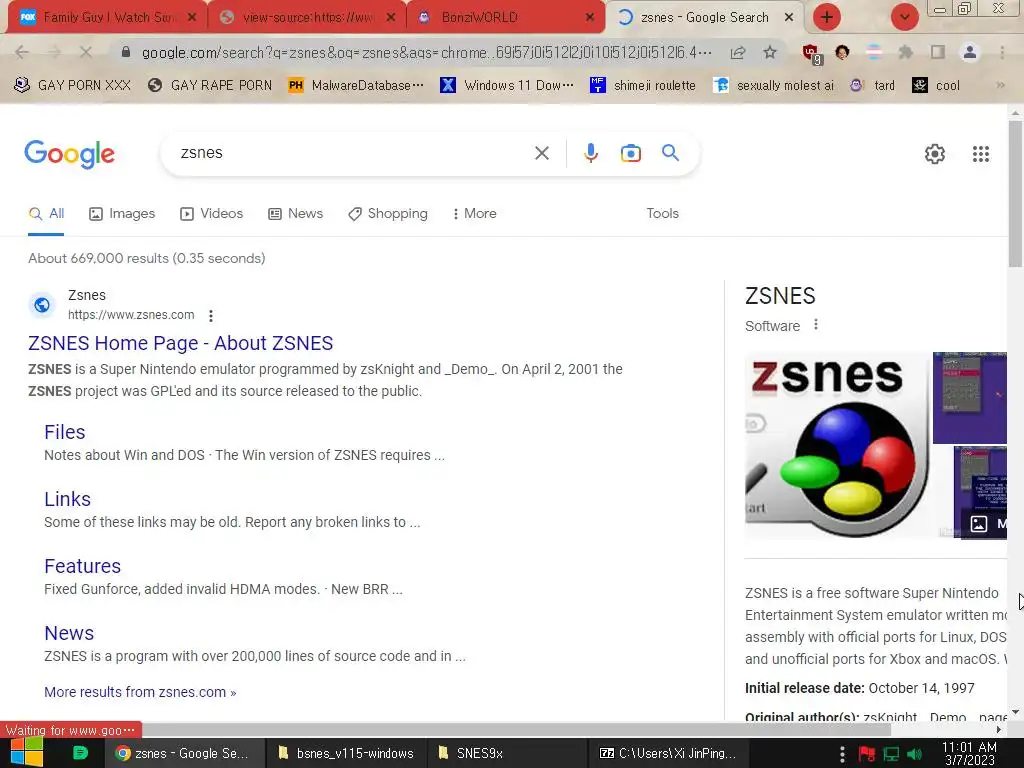This screenshot has width=1024, height=768.
Task: Open the browser side panel
Action: click(x=938, y=52)
